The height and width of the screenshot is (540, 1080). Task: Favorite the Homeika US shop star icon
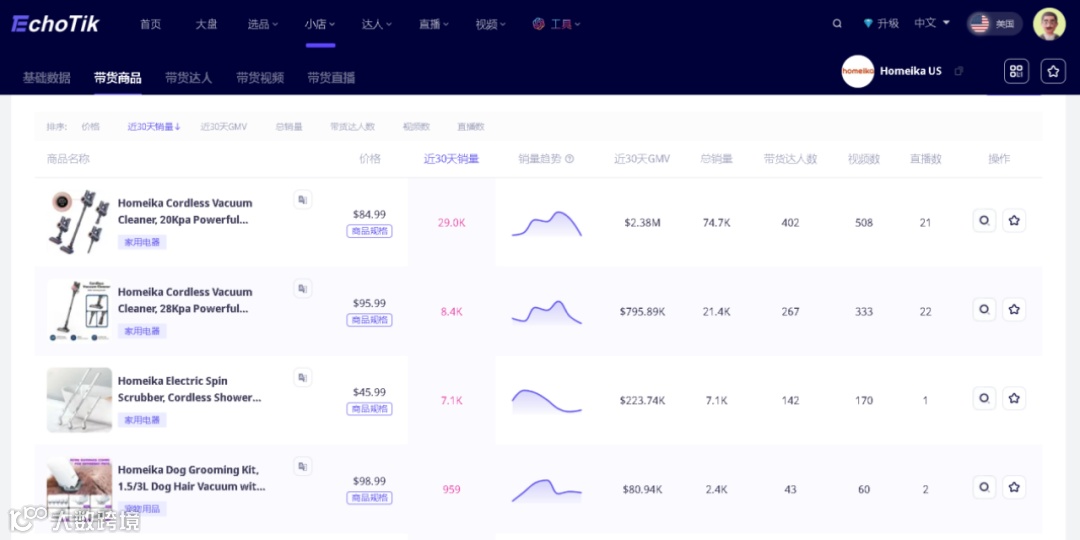1053,71
